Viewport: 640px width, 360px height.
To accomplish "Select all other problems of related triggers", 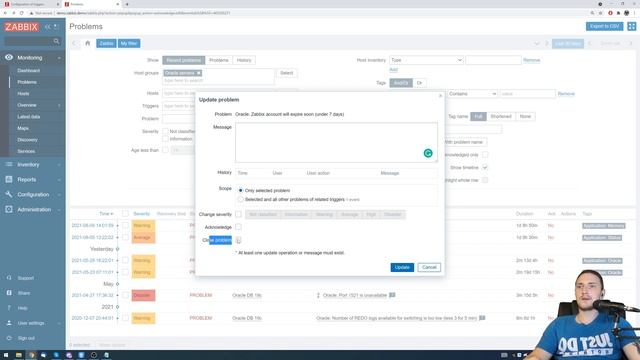I will point(241,200).
